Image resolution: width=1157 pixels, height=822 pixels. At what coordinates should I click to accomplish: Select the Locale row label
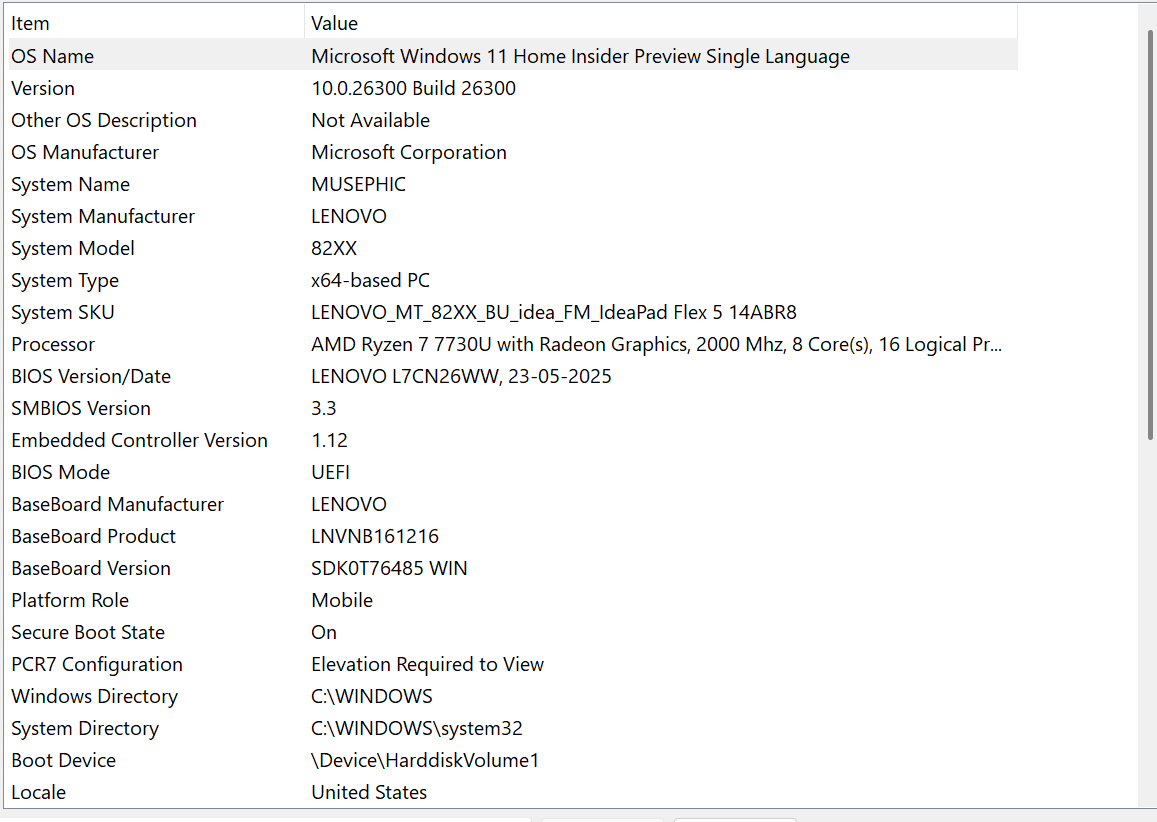click(38, 792)
